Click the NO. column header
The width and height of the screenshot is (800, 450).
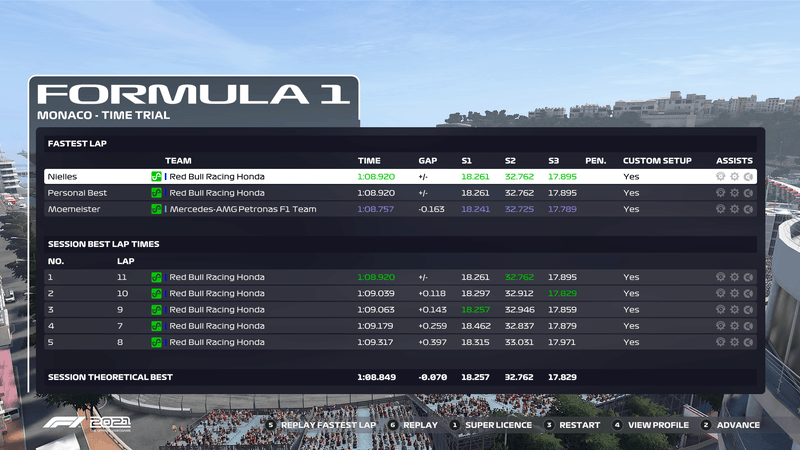(x=56, y=261)
